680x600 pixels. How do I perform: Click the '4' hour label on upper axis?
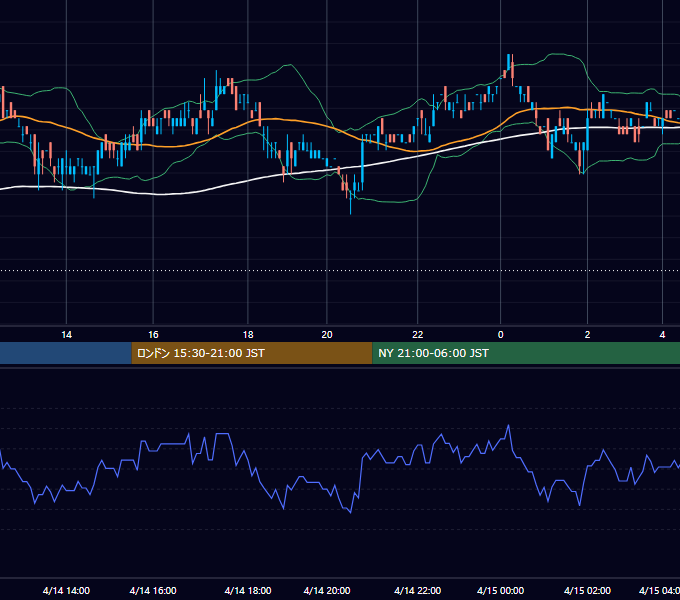click(x=662, y=335)
